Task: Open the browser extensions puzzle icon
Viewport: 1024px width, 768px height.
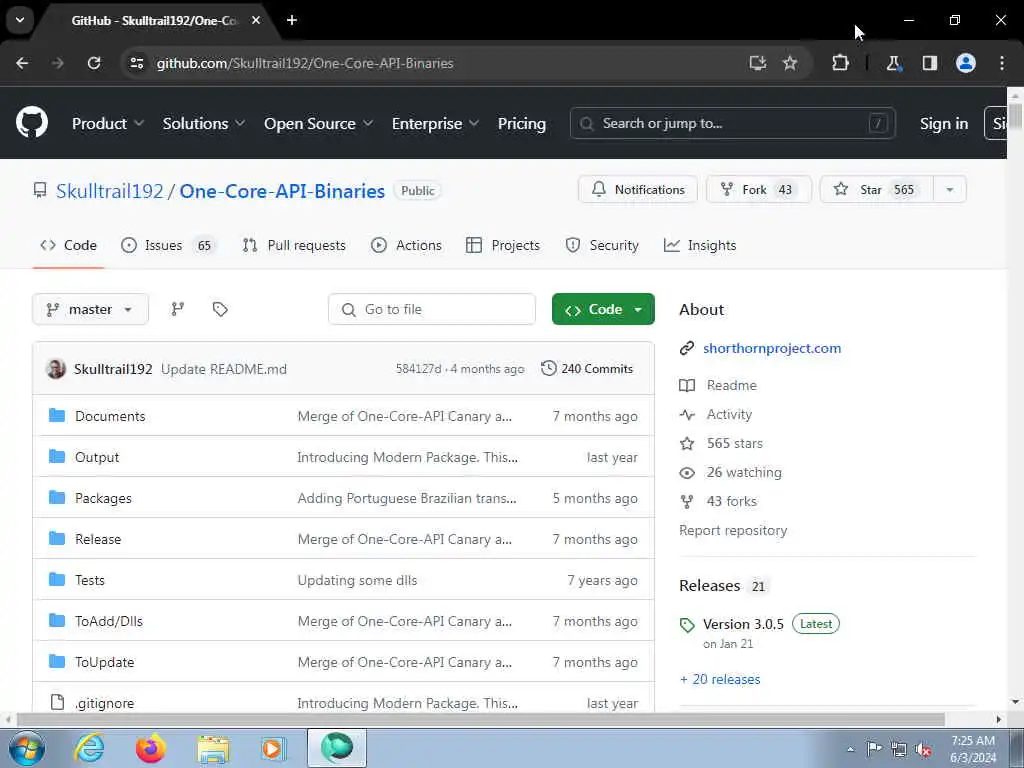Action: [840, 63]
